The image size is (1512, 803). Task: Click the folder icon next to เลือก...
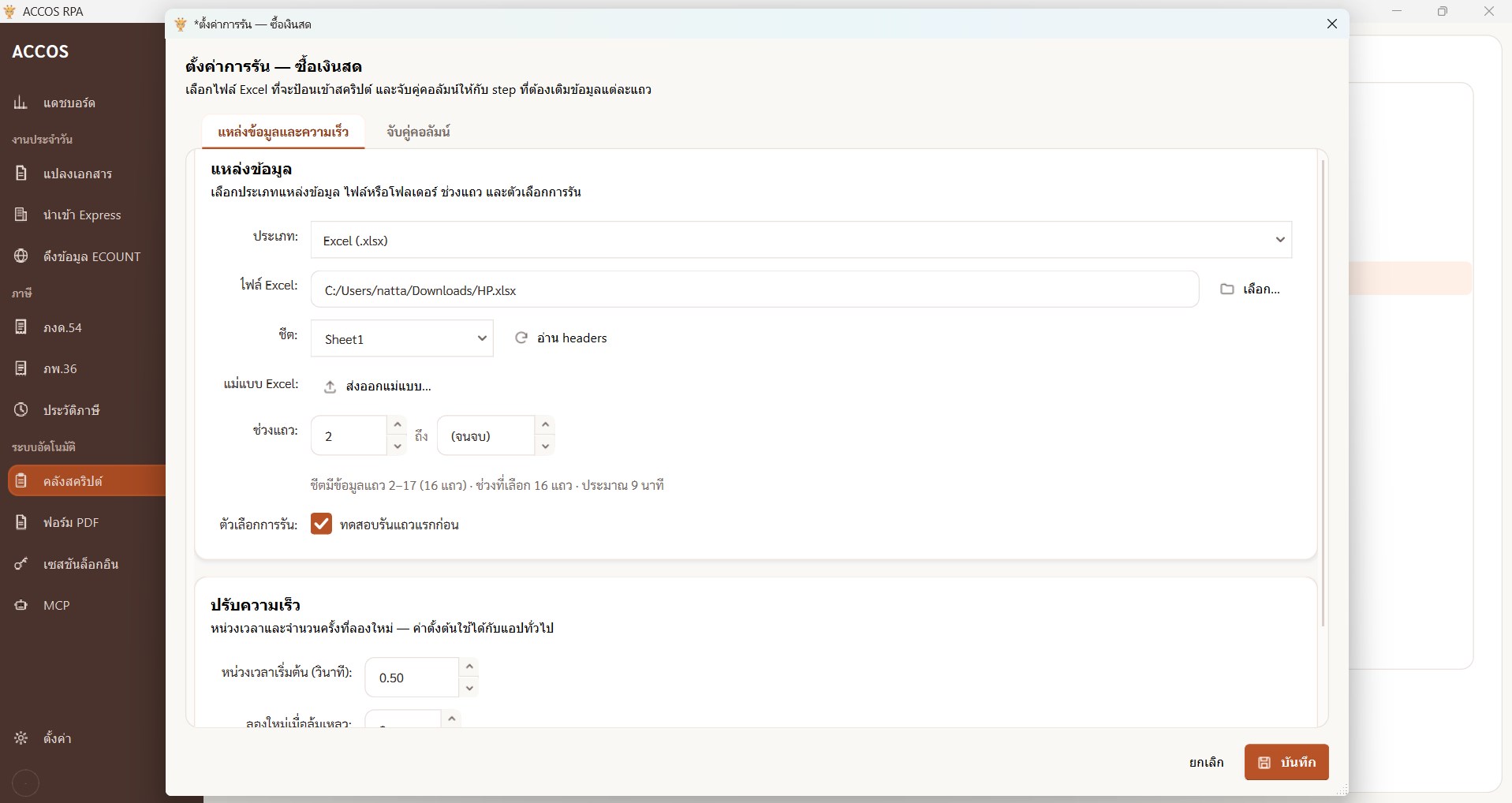tap(1226, 289)
